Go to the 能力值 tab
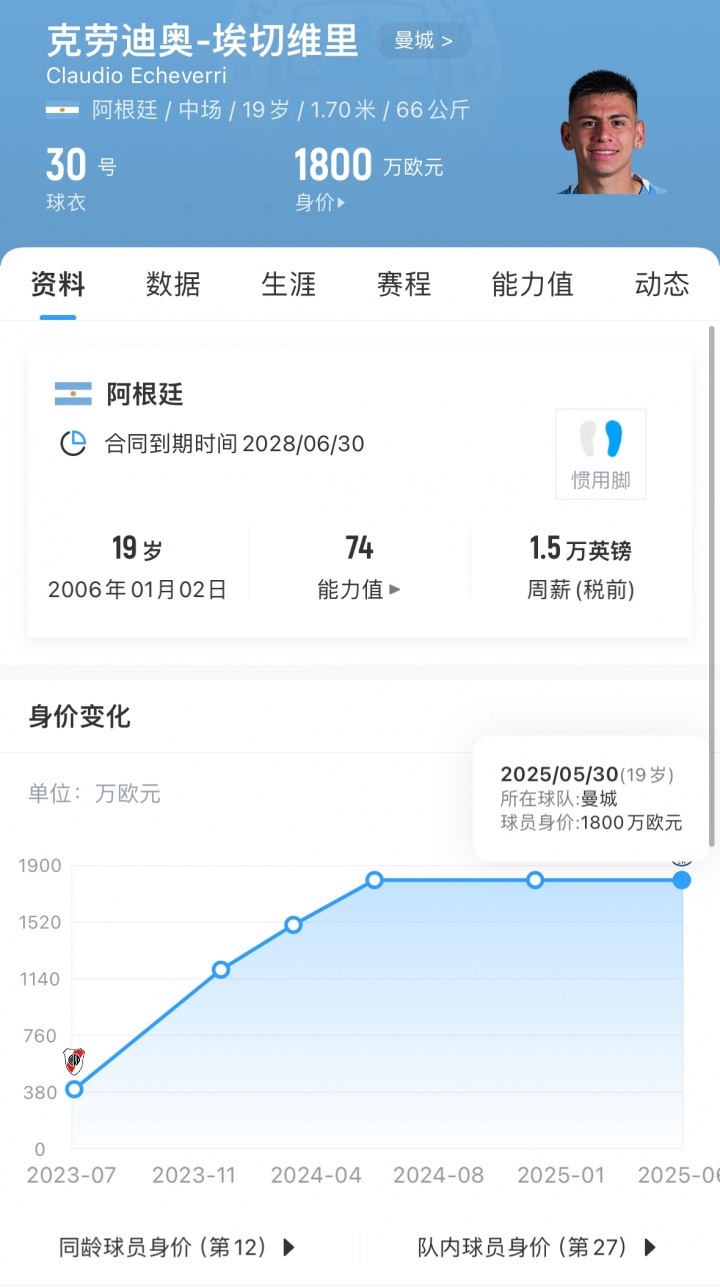The width and height of the screenshot is (720, 1287). (532, 284)
